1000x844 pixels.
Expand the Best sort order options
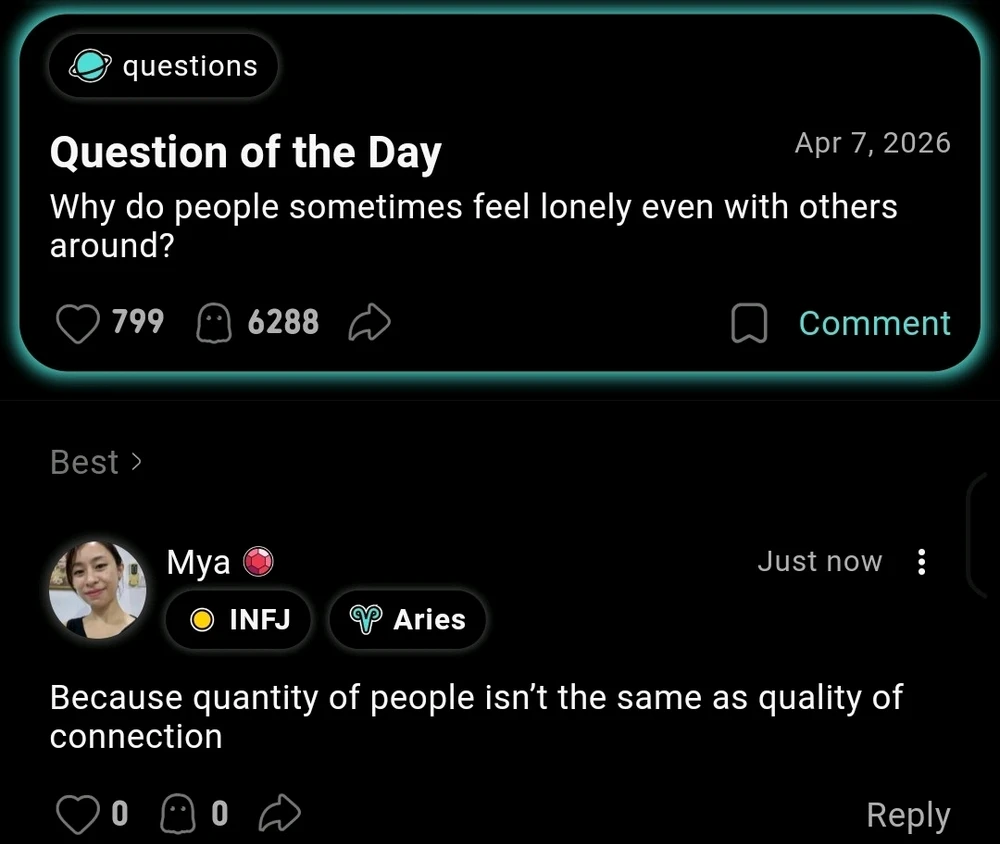96,462
